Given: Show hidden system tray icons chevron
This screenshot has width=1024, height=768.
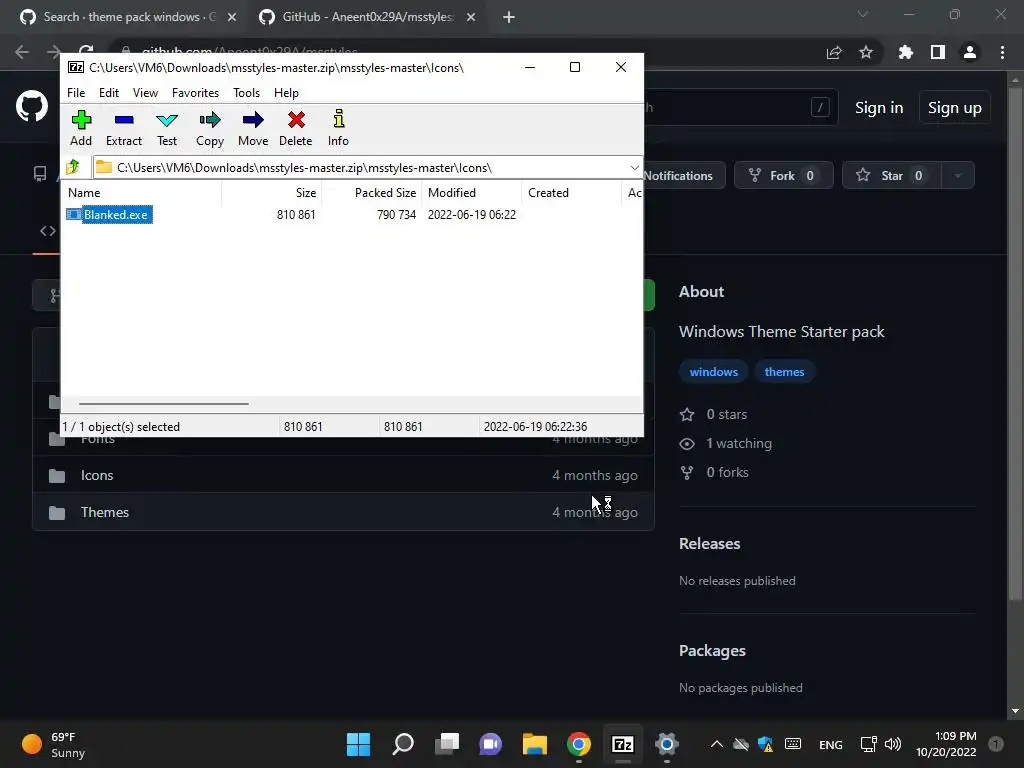Looking at the screenshot, I should [716, 744].
